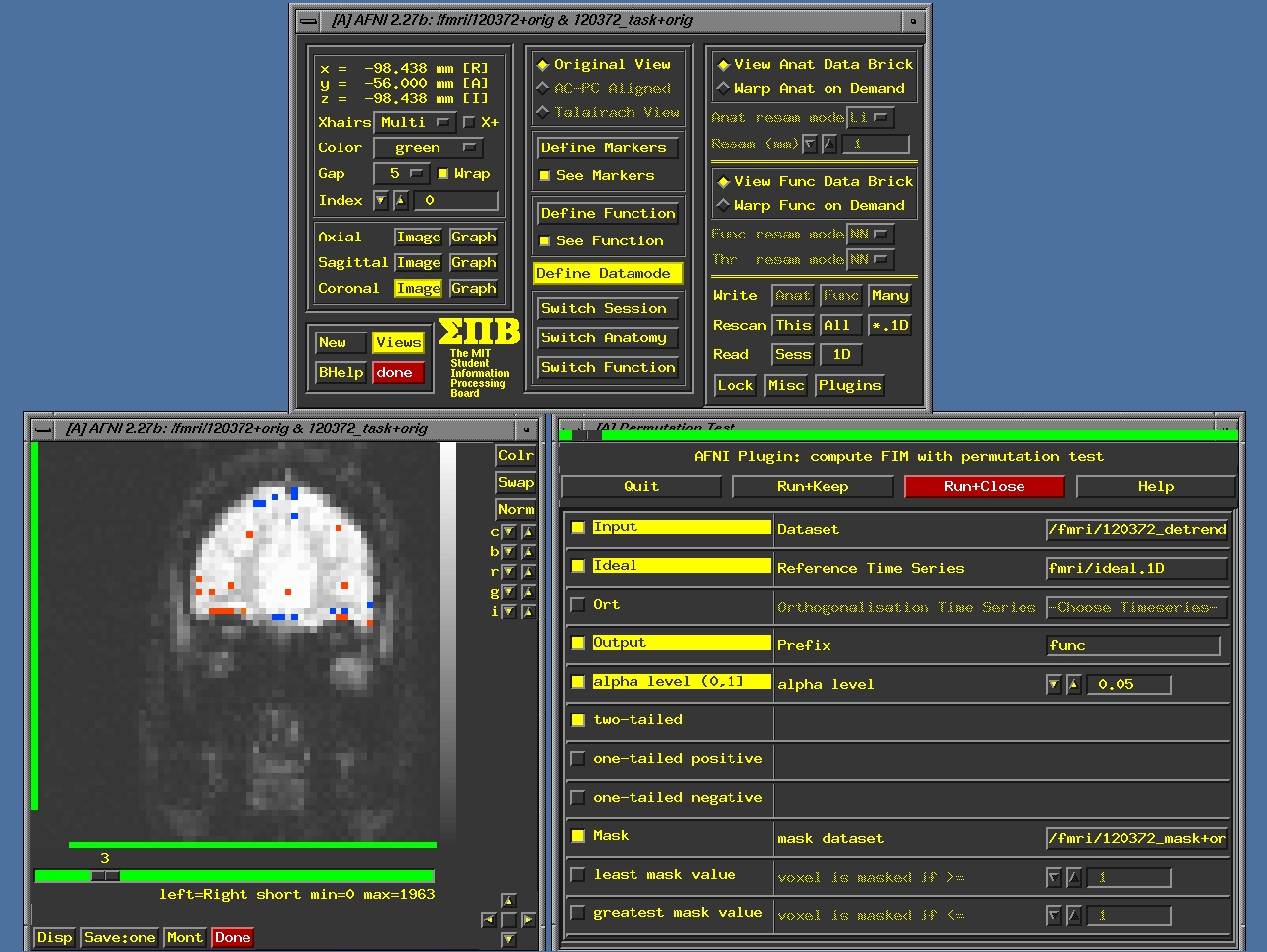This screenshot has height=952, width=1267.
Task: Toggle See Markers
Action: [x=544, y=176]
